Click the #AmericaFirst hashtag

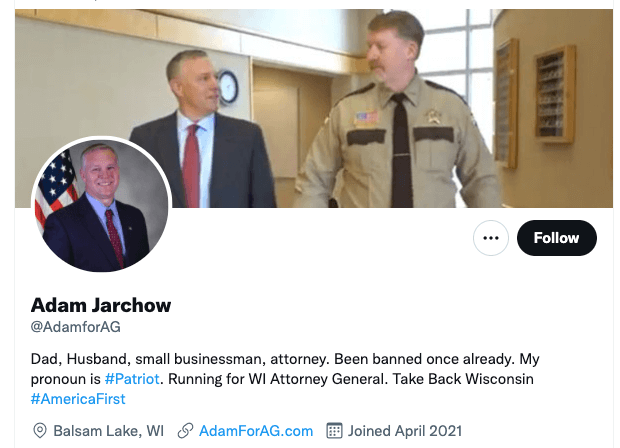click(x=78, y=399)
